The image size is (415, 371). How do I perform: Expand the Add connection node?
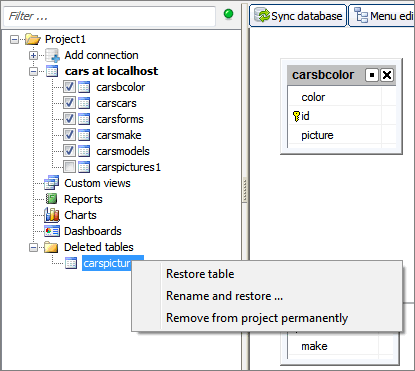[33, 55]
